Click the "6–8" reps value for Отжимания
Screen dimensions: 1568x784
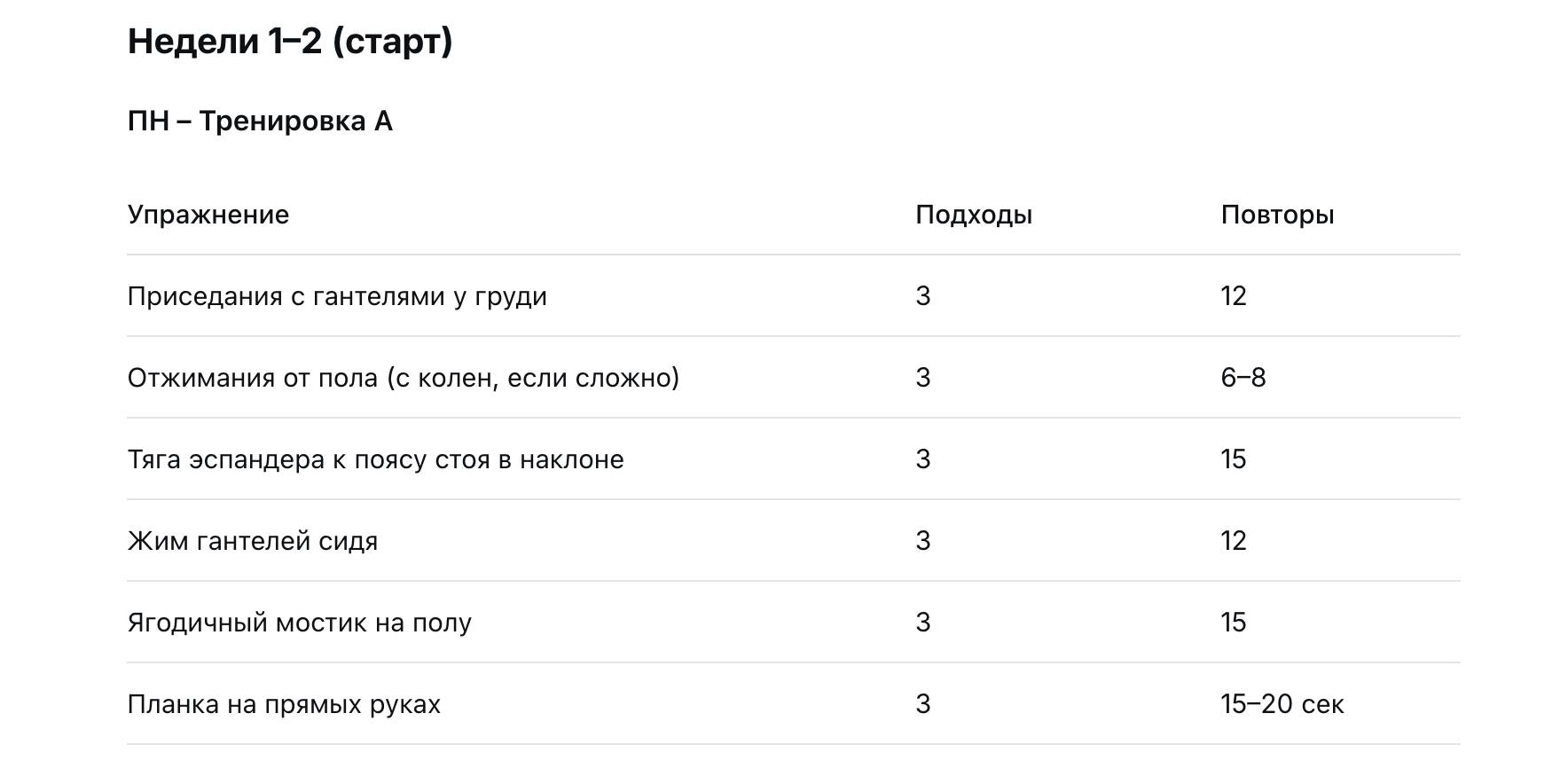(x=1243, y=378)
